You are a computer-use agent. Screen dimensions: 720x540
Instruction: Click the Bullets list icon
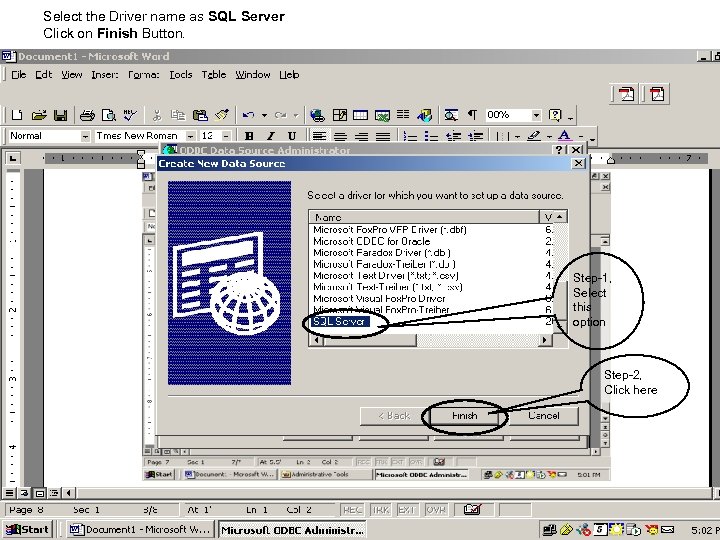tap(431, 136)
